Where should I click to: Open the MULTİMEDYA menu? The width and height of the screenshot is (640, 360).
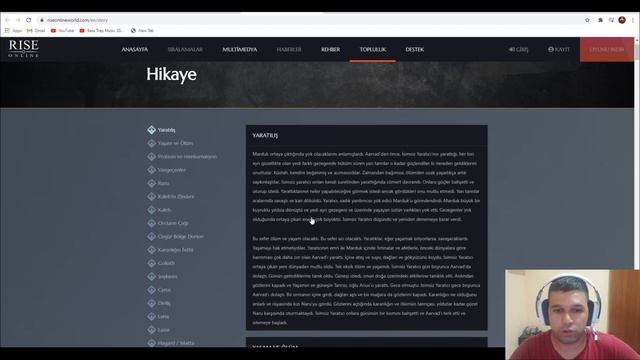240,49
